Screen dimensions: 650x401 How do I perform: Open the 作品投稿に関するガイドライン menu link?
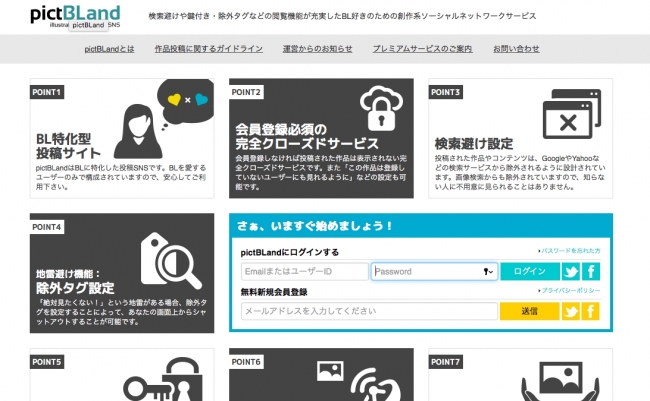pos(209,49)
